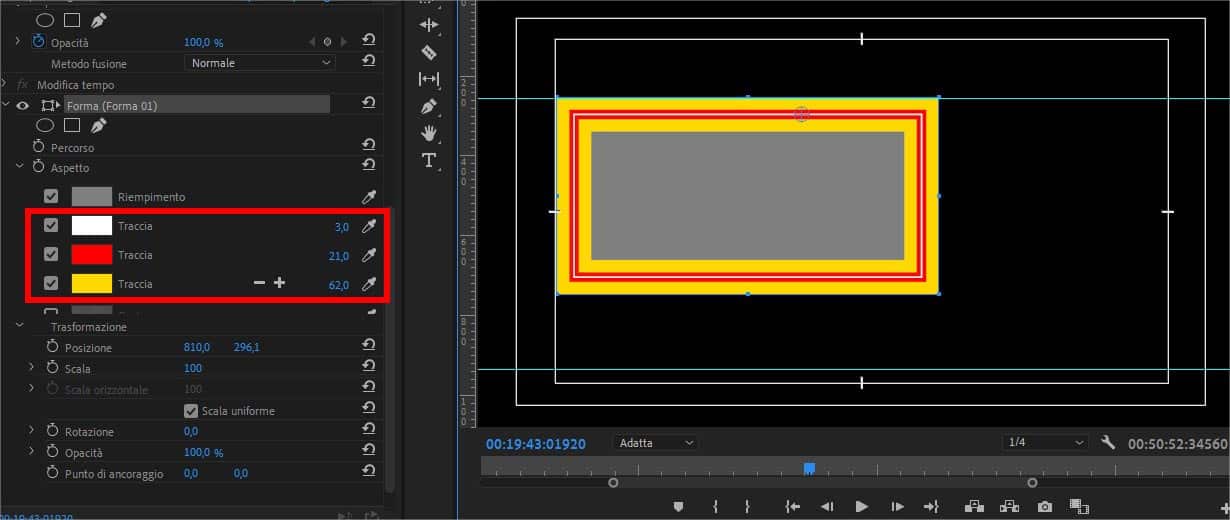Screen dimensions: 1230x520
Task: Open the yellow Traccia color swatch
Action: tap(91, 284)
